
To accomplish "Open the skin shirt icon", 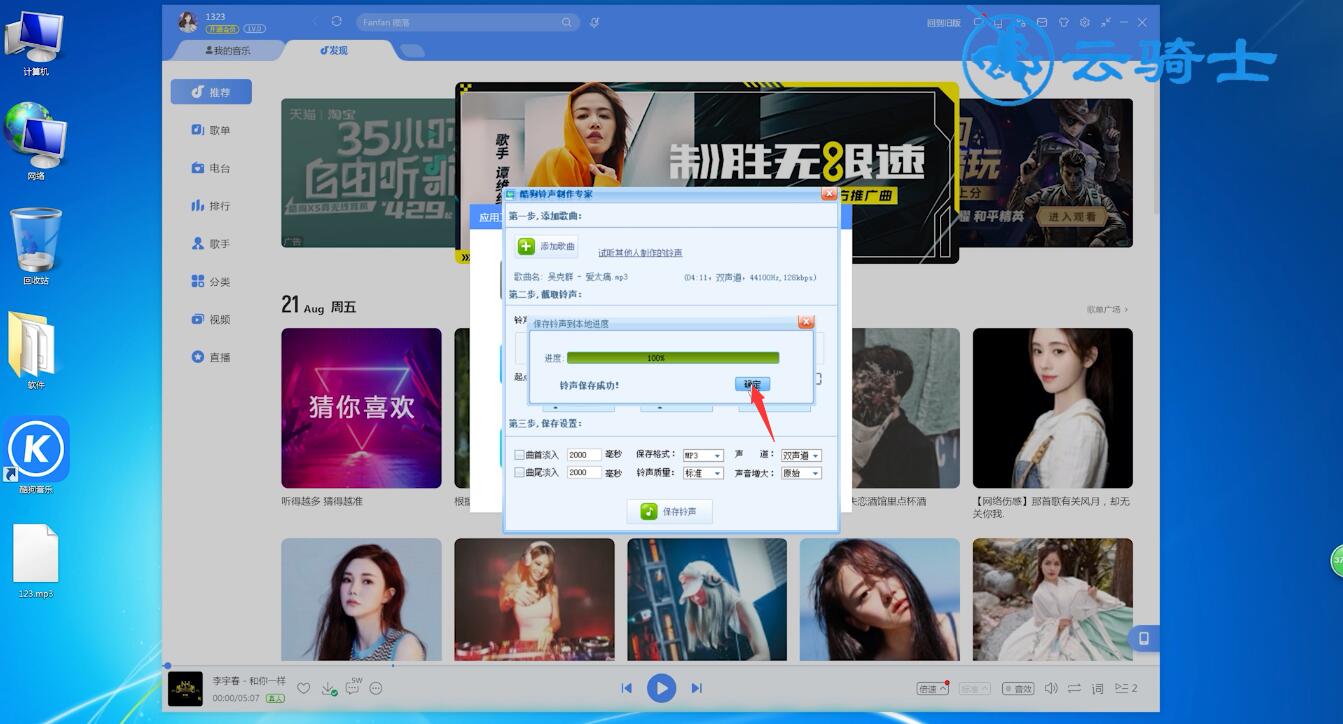I will pos(1063,22).
